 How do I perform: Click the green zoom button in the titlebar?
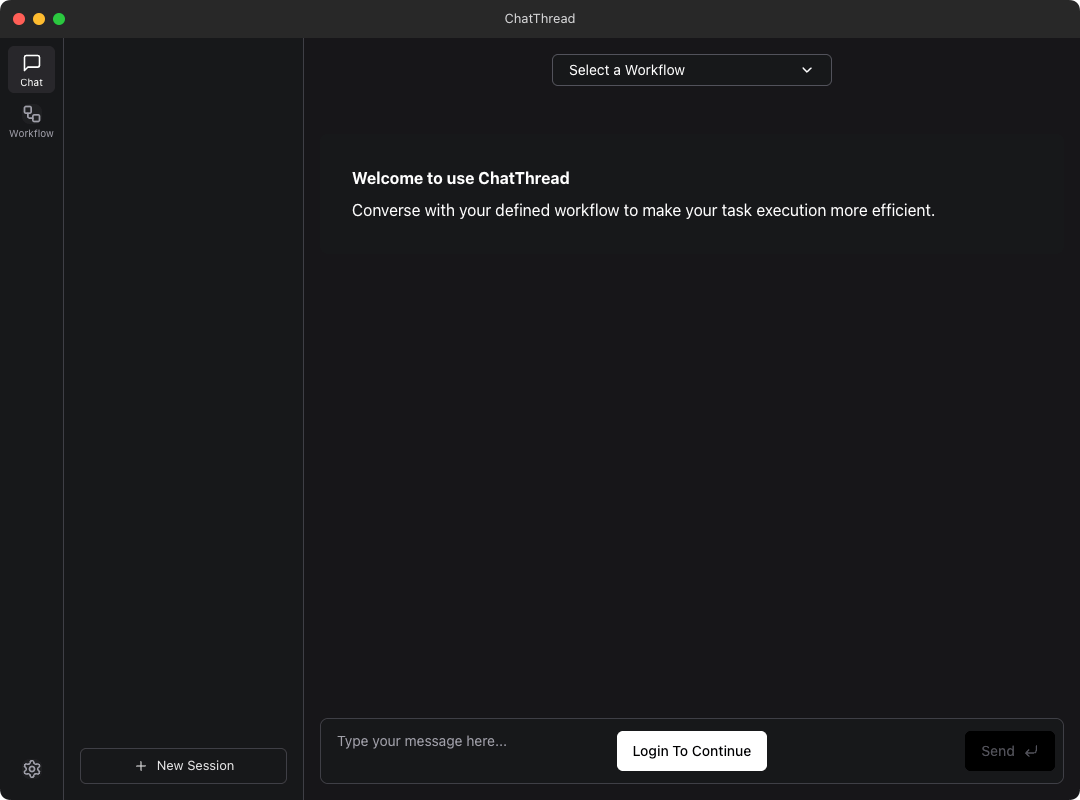[x=59, y=18]
